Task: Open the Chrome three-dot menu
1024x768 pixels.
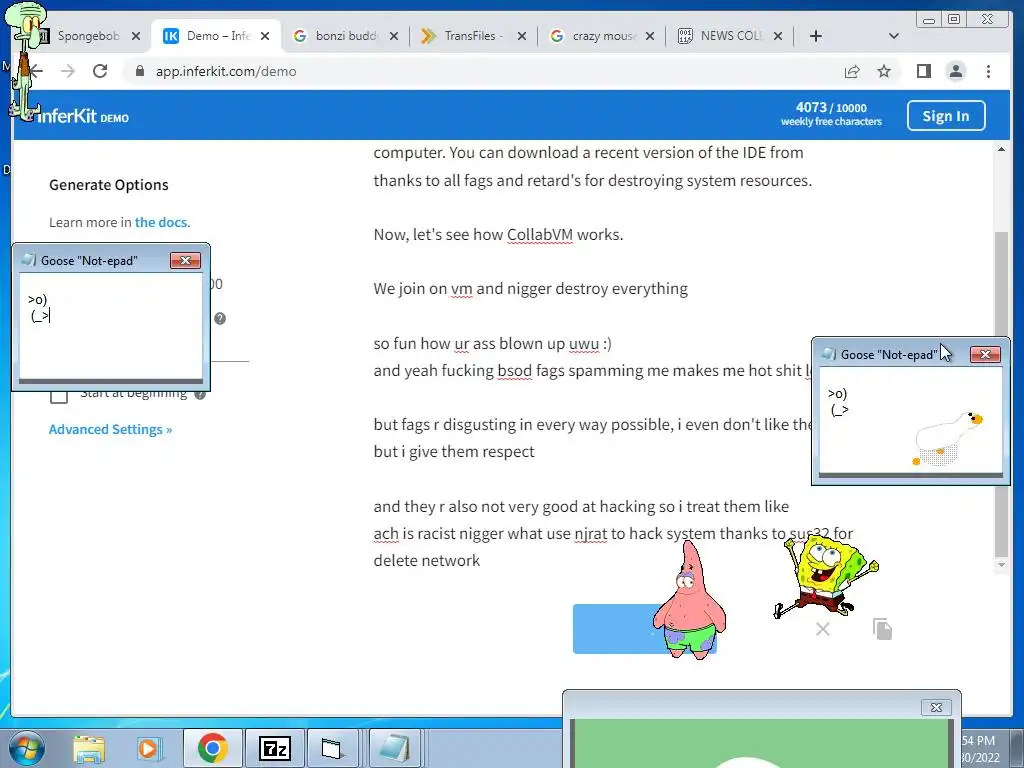Action: tap(988, 71)
